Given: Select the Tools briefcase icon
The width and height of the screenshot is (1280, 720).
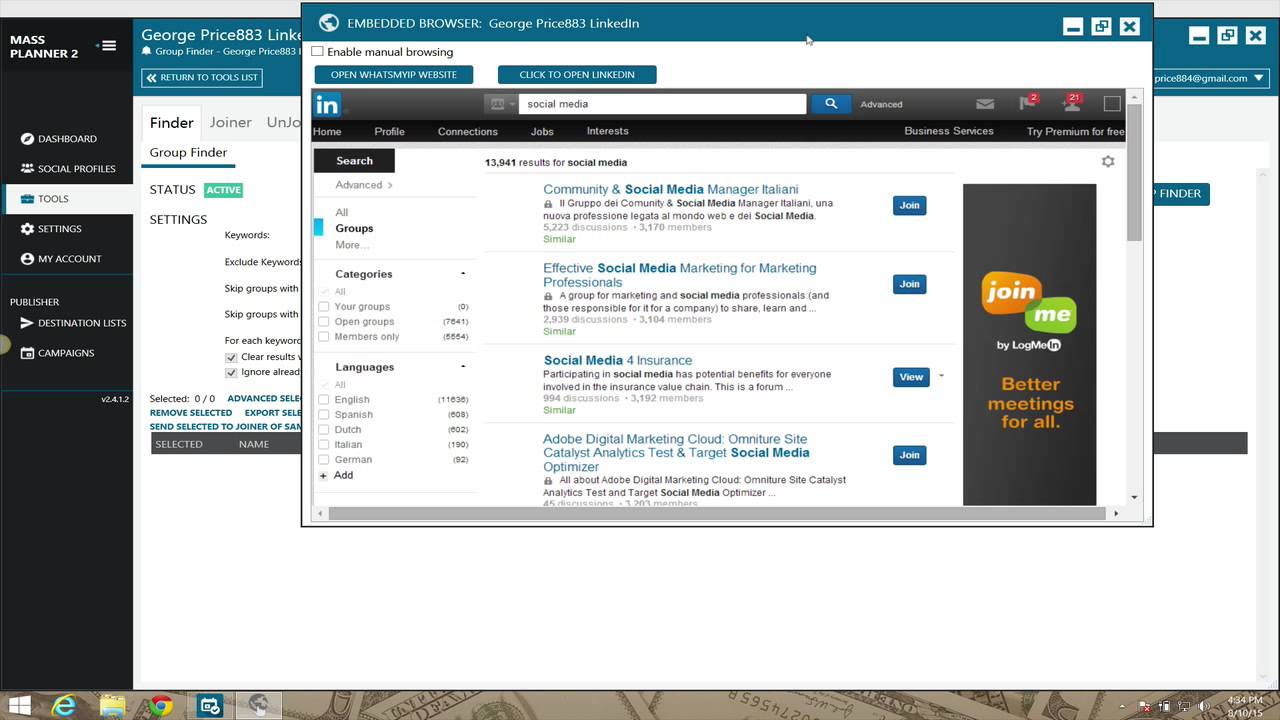Looking at the screenshot, I should tap(28, 199).
